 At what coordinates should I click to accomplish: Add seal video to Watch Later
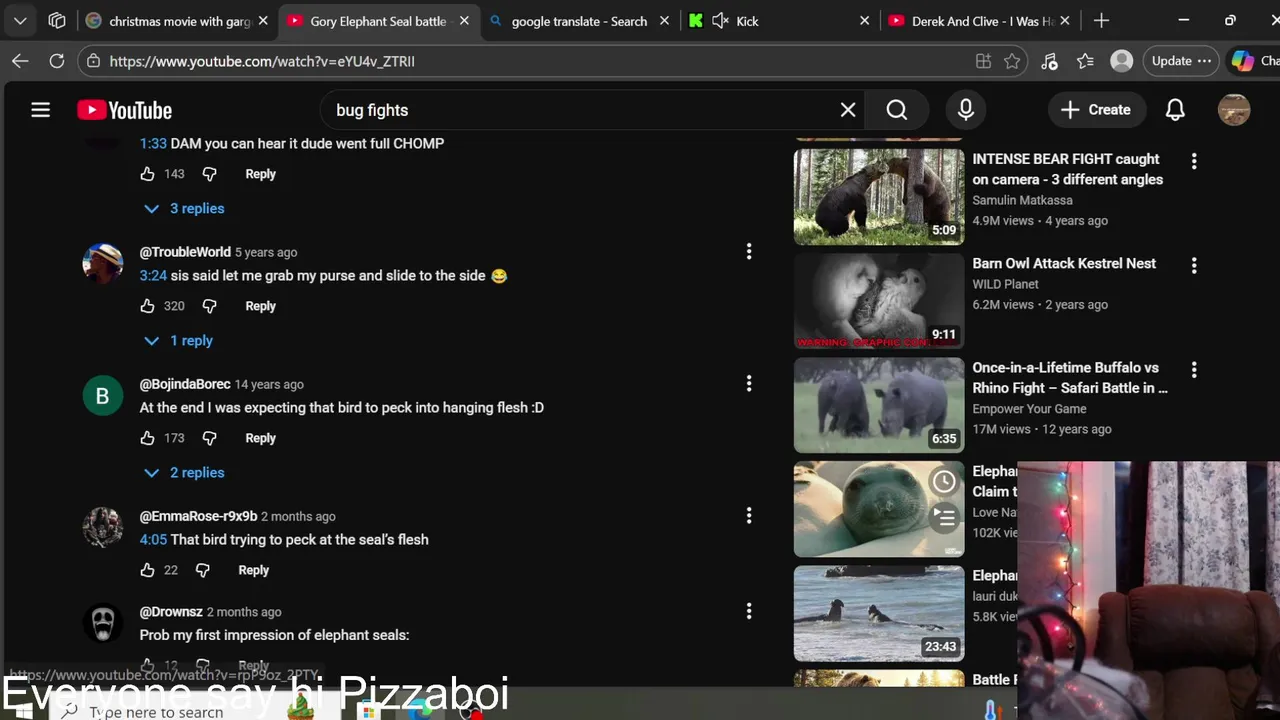(944, 481)
